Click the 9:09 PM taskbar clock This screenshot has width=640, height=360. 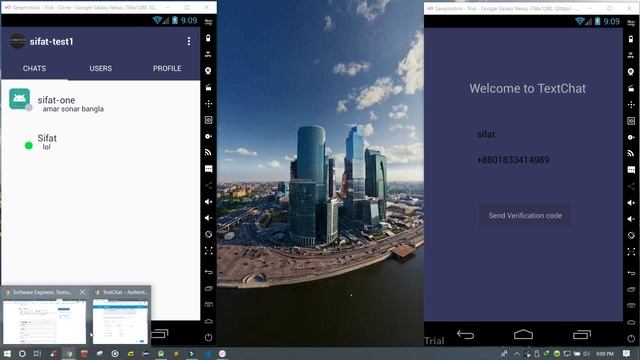tap(605, 354)
